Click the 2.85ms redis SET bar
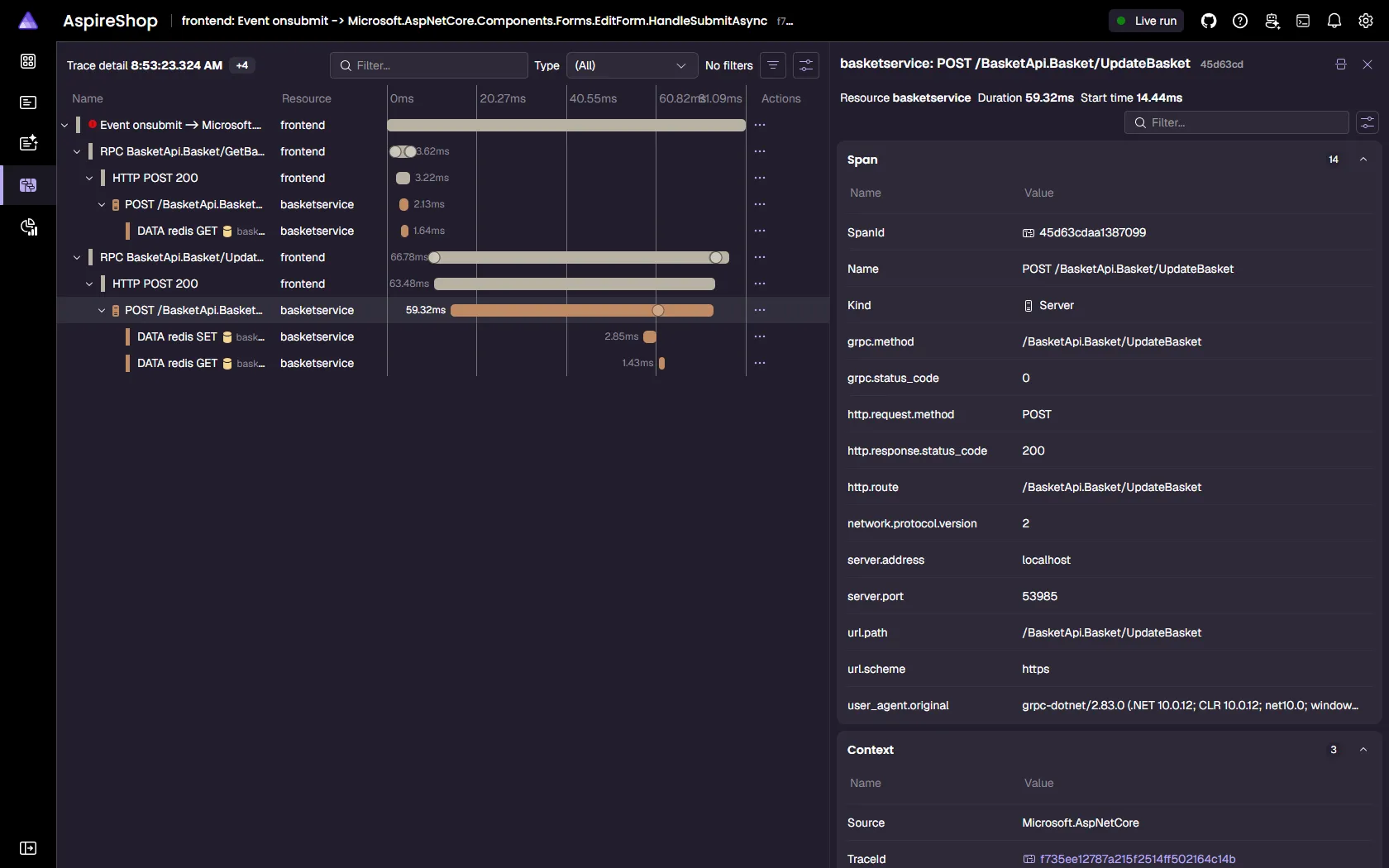1389x868 pixels. 650,336
